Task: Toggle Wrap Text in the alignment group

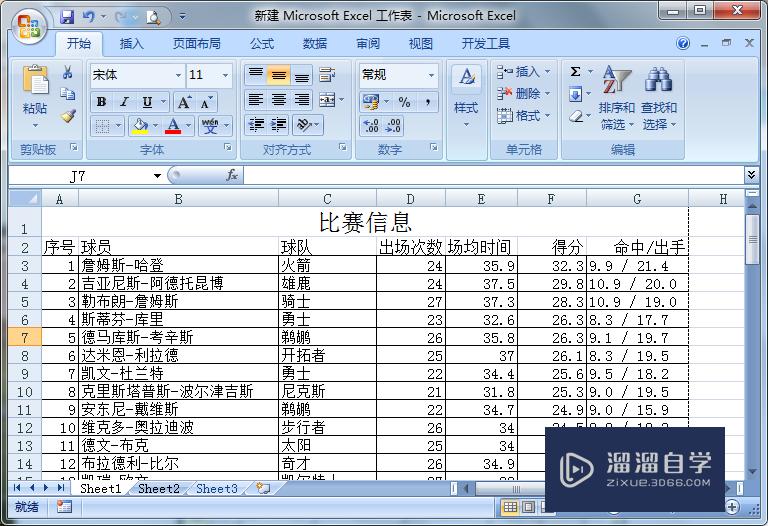Action: (327, 75)
